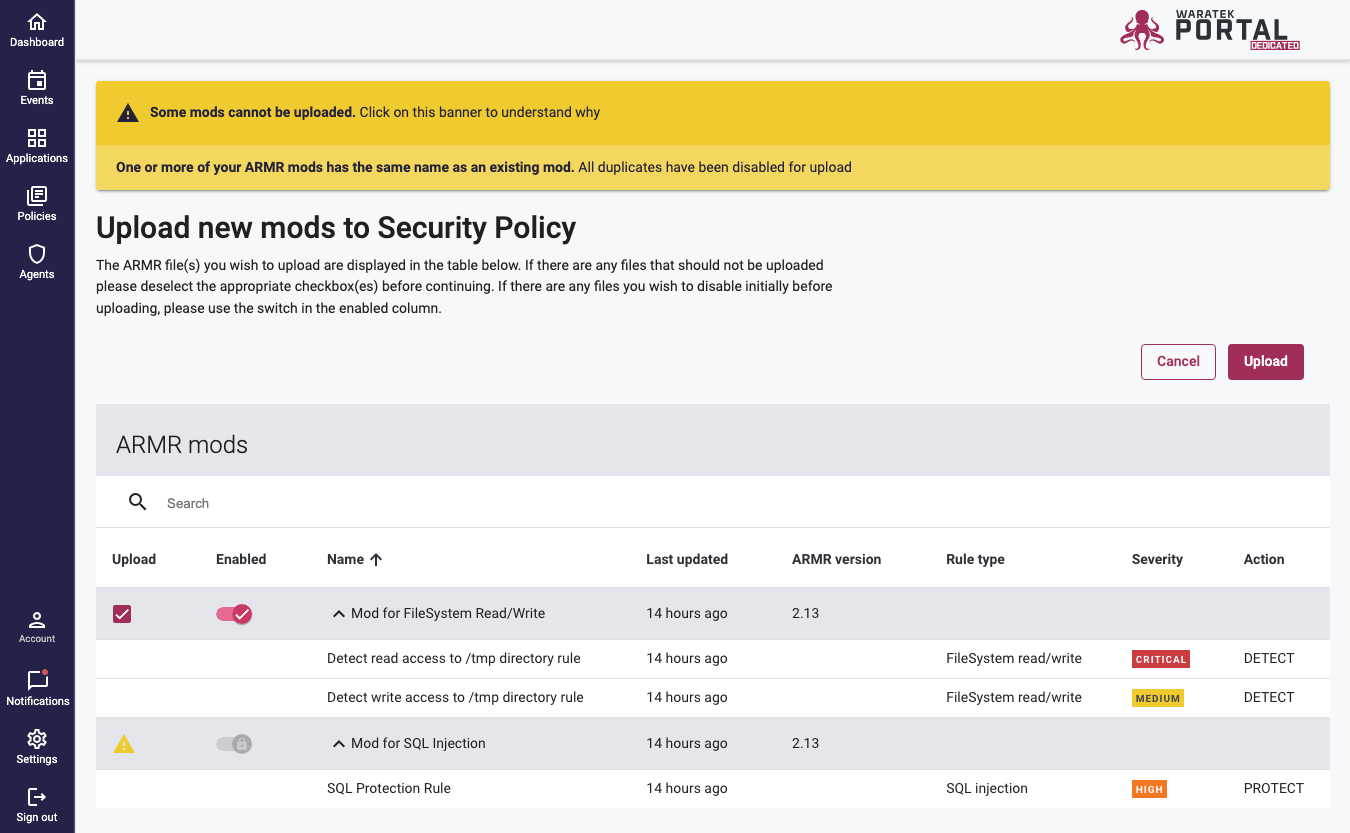Click the HIGH severity badge
The image size is (1350, 833).
click(x=1149, y=789)
